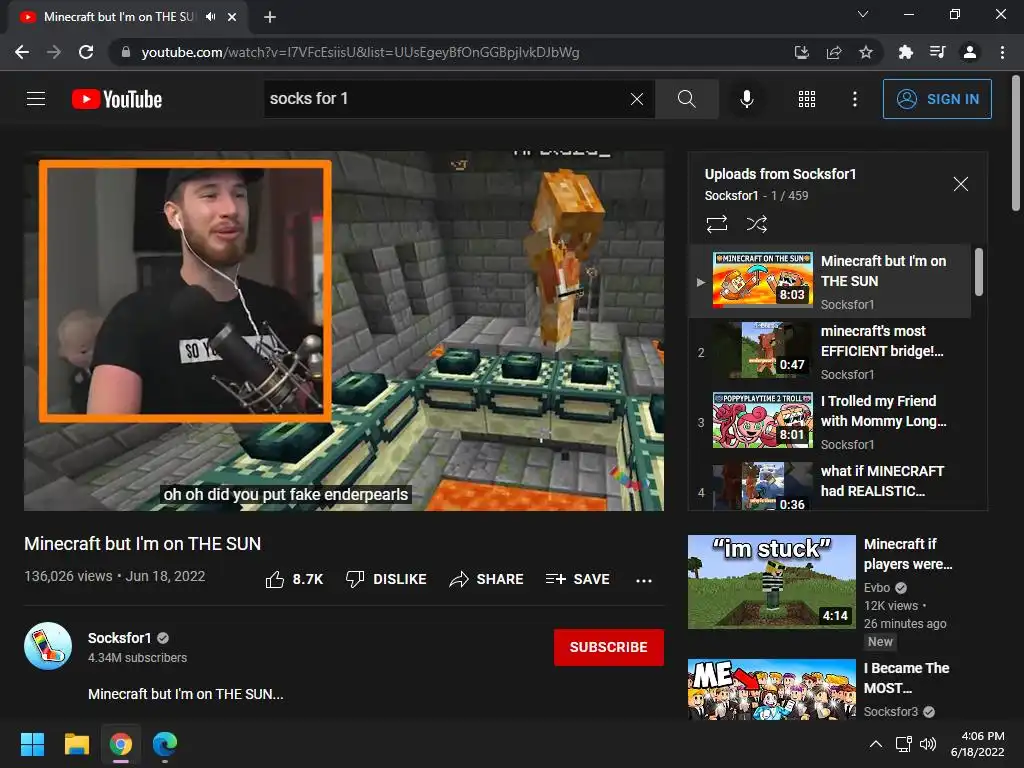Subscribe to Socksfor1 channel
This screenshot has width=1024, height=768.
(x=609, y=647)
